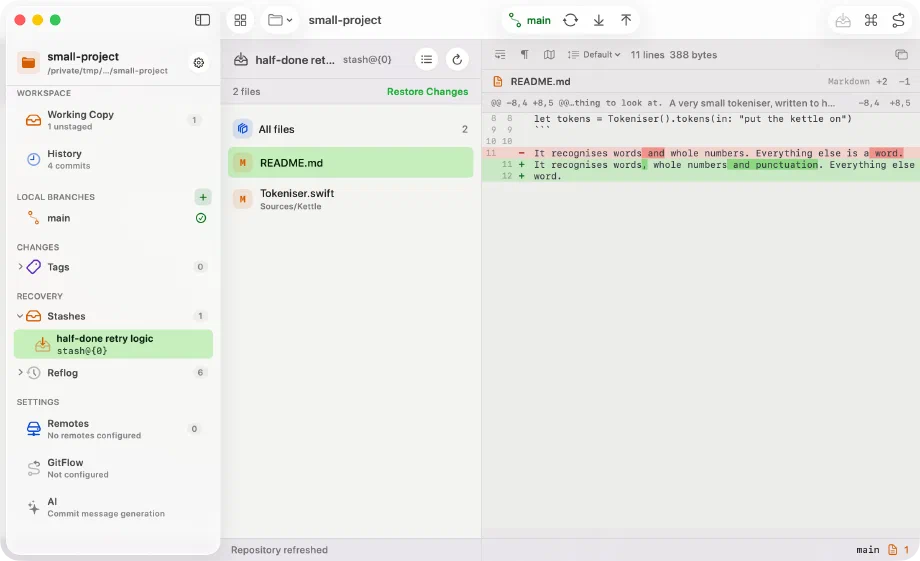
Task: Click the changed files icon in status bar
Action: [x=892, y=550]
